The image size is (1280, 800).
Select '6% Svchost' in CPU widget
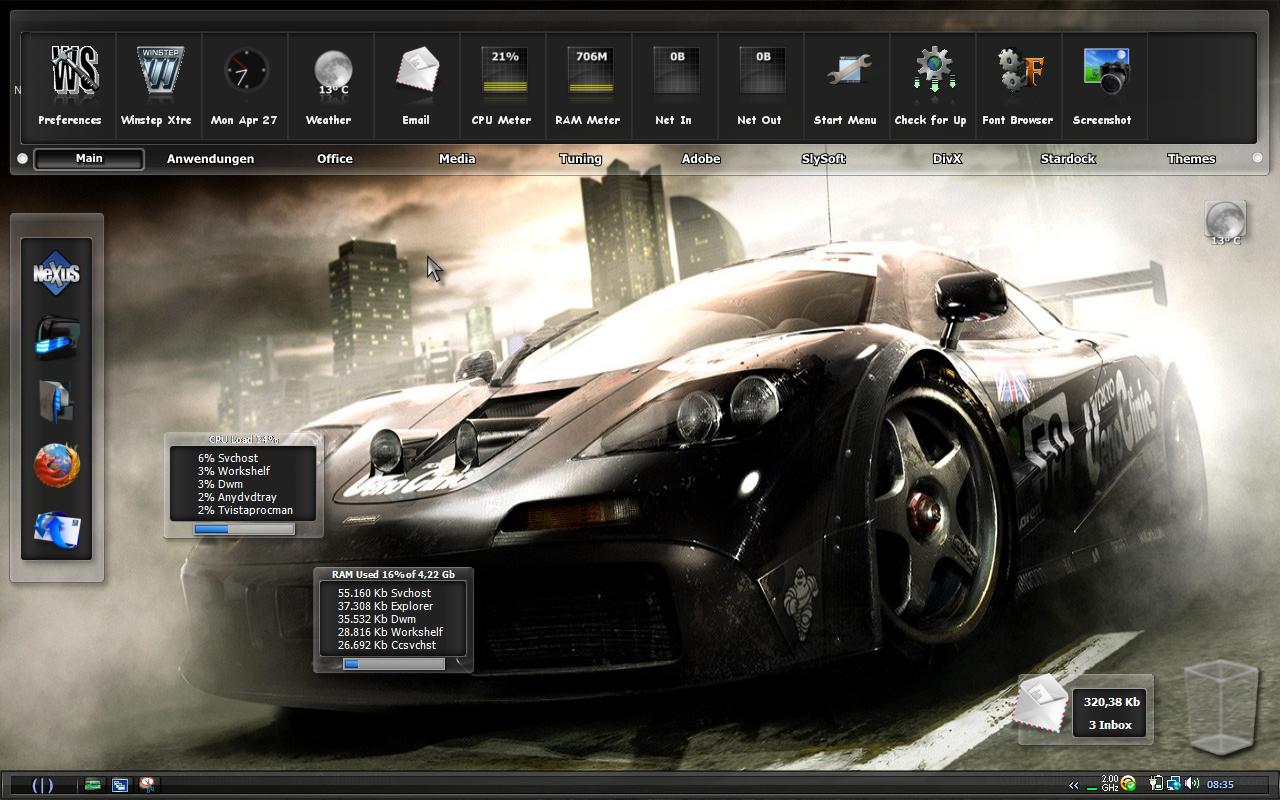tap(228, 458)
